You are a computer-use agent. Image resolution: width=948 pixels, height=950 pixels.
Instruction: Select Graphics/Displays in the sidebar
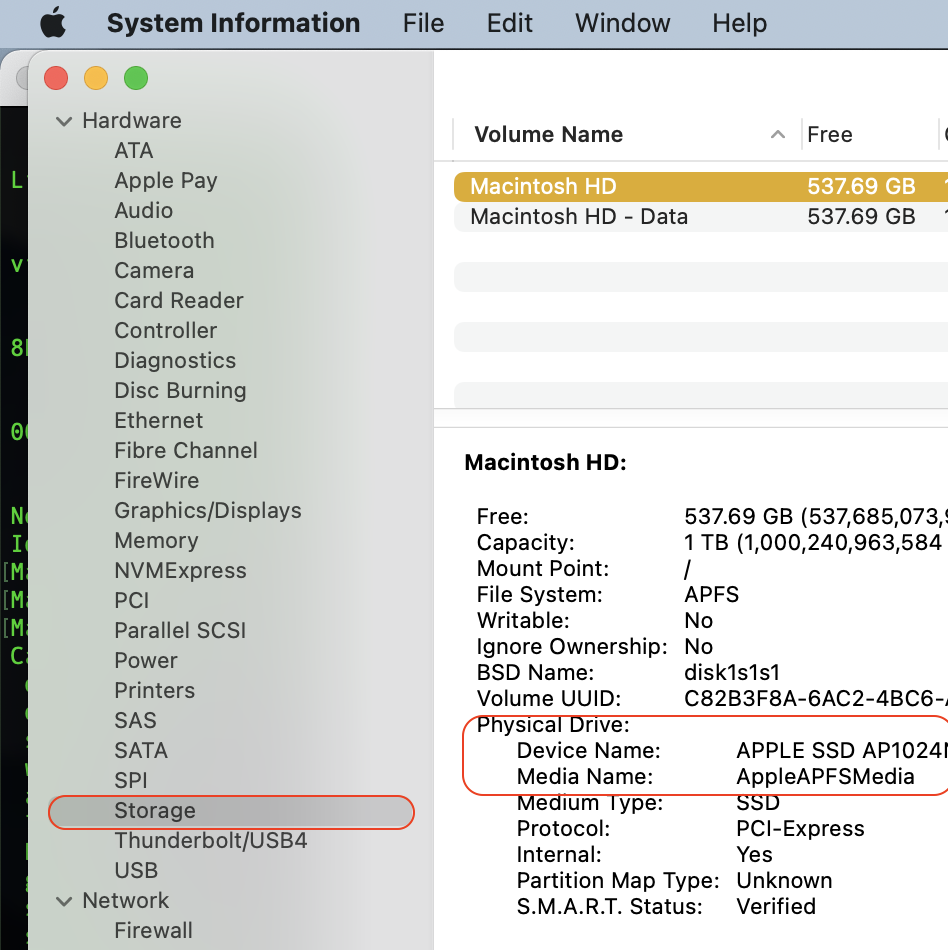[208, 511]
